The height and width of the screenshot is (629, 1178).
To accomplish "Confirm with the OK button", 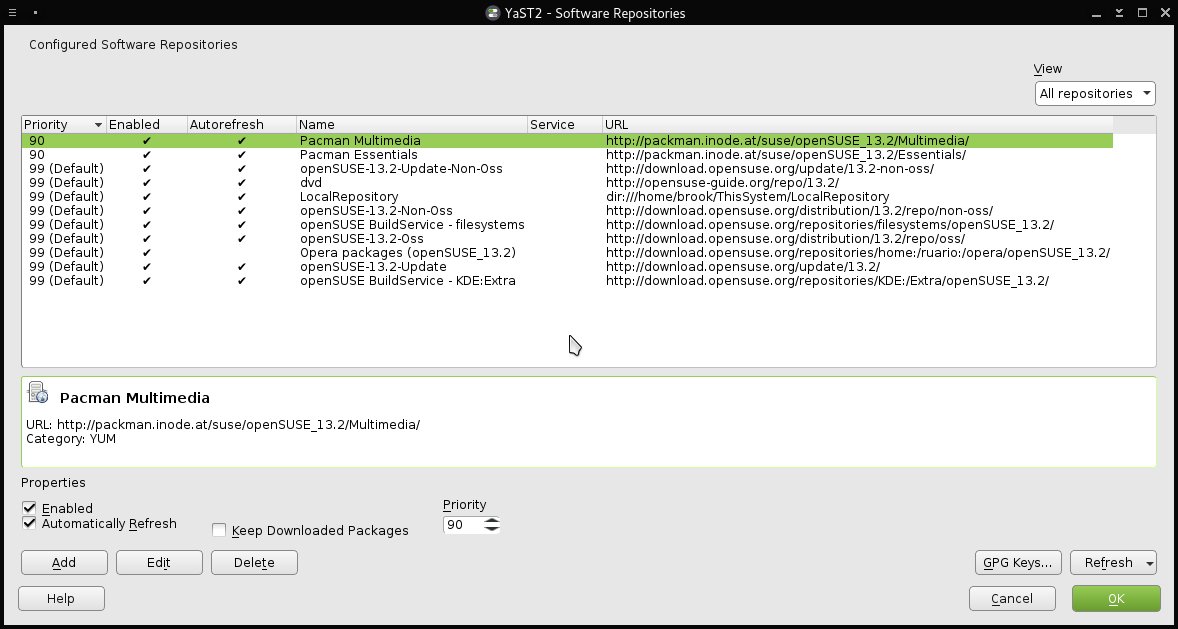I will pos(1116,599).
